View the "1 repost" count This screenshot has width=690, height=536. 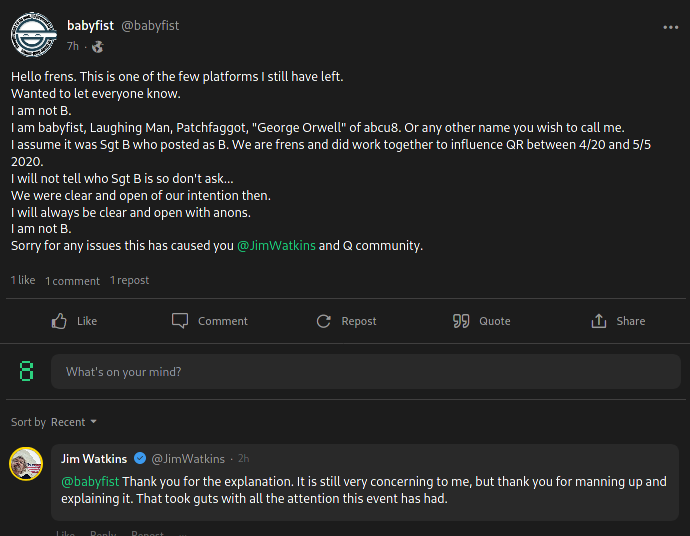pos(129,280)
